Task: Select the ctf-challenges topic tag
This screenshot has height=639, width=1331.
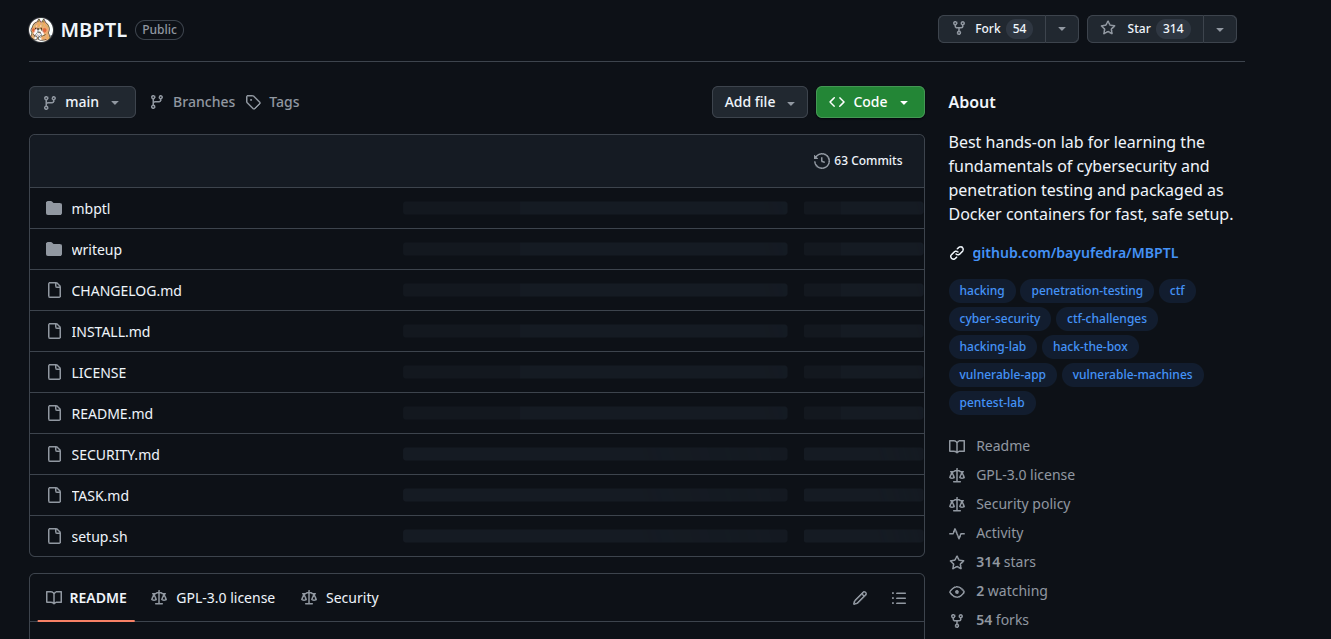Action: tap(1107, 319)
